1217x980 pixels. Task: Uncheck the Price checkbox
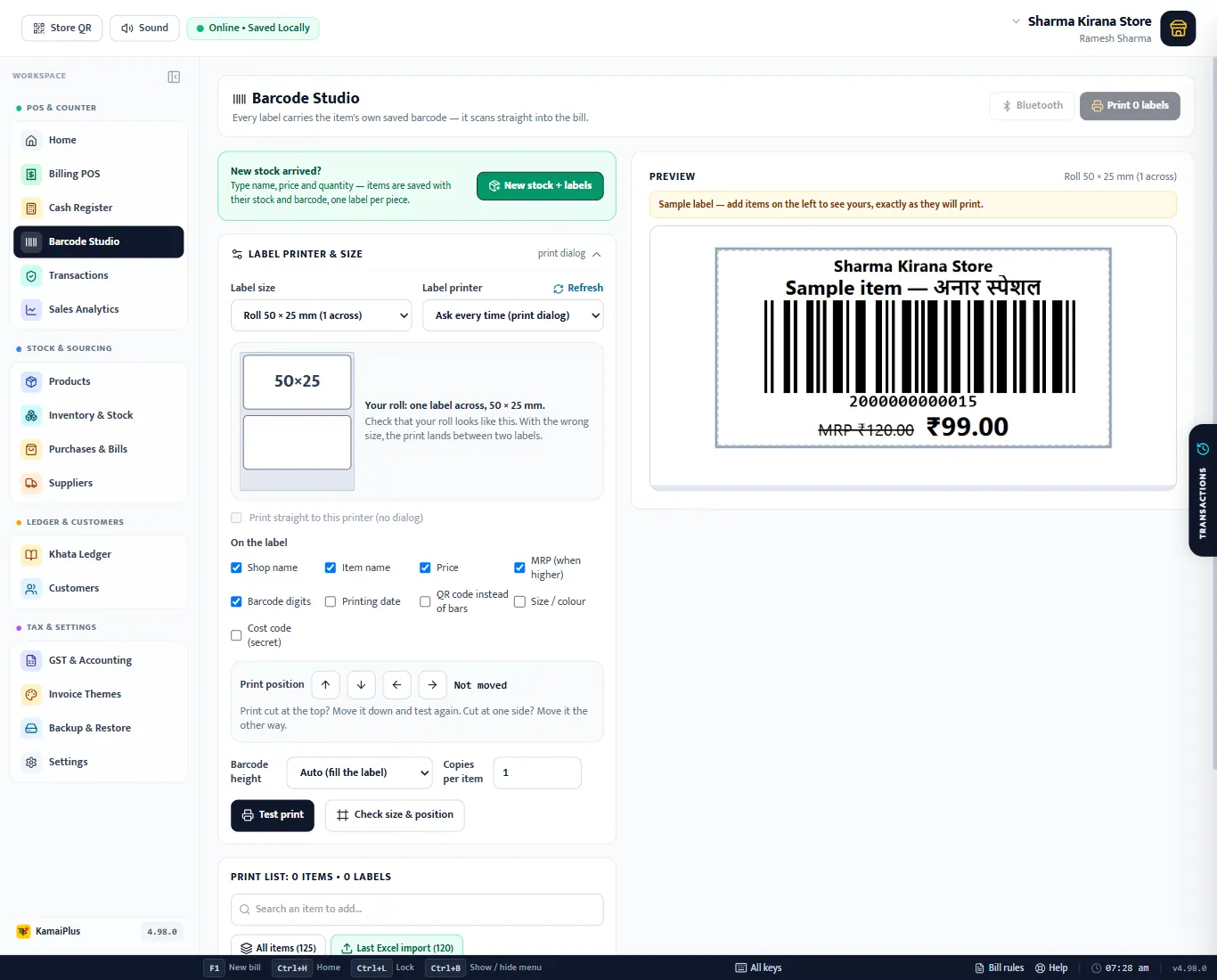tap(425, 568)
